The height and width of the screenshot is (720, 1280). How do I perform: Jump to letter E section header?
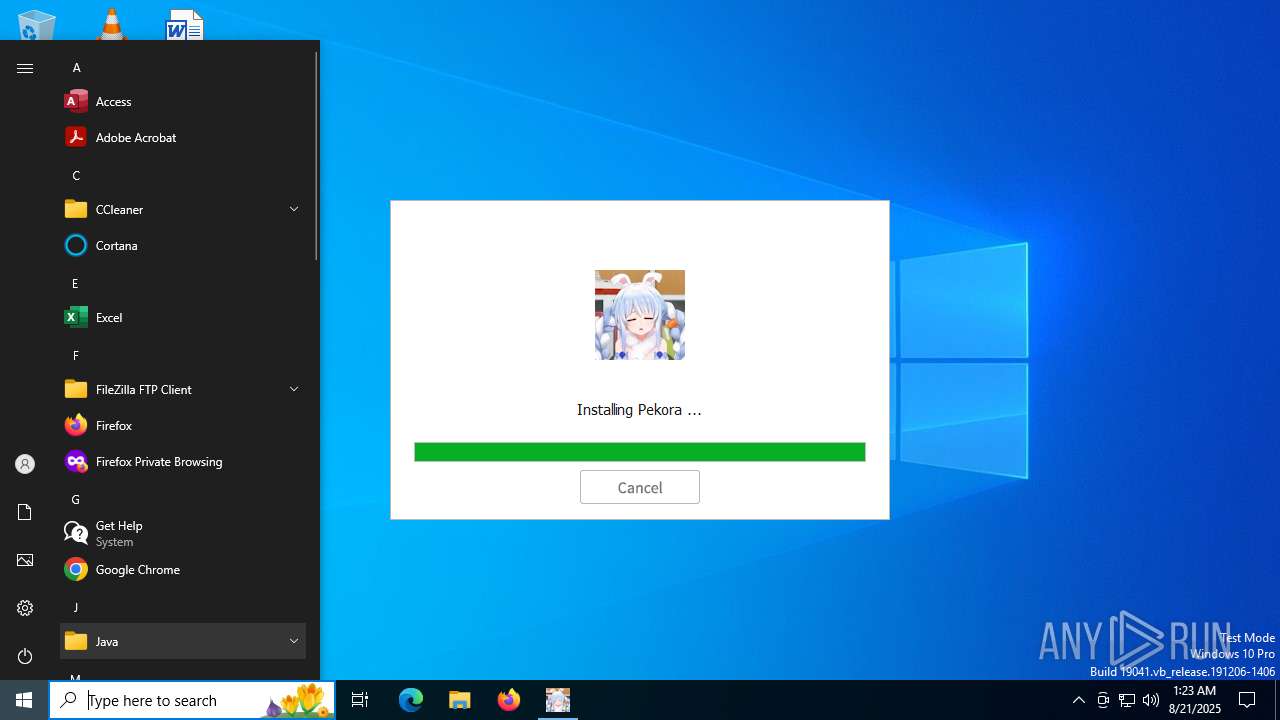click(75, 284)
